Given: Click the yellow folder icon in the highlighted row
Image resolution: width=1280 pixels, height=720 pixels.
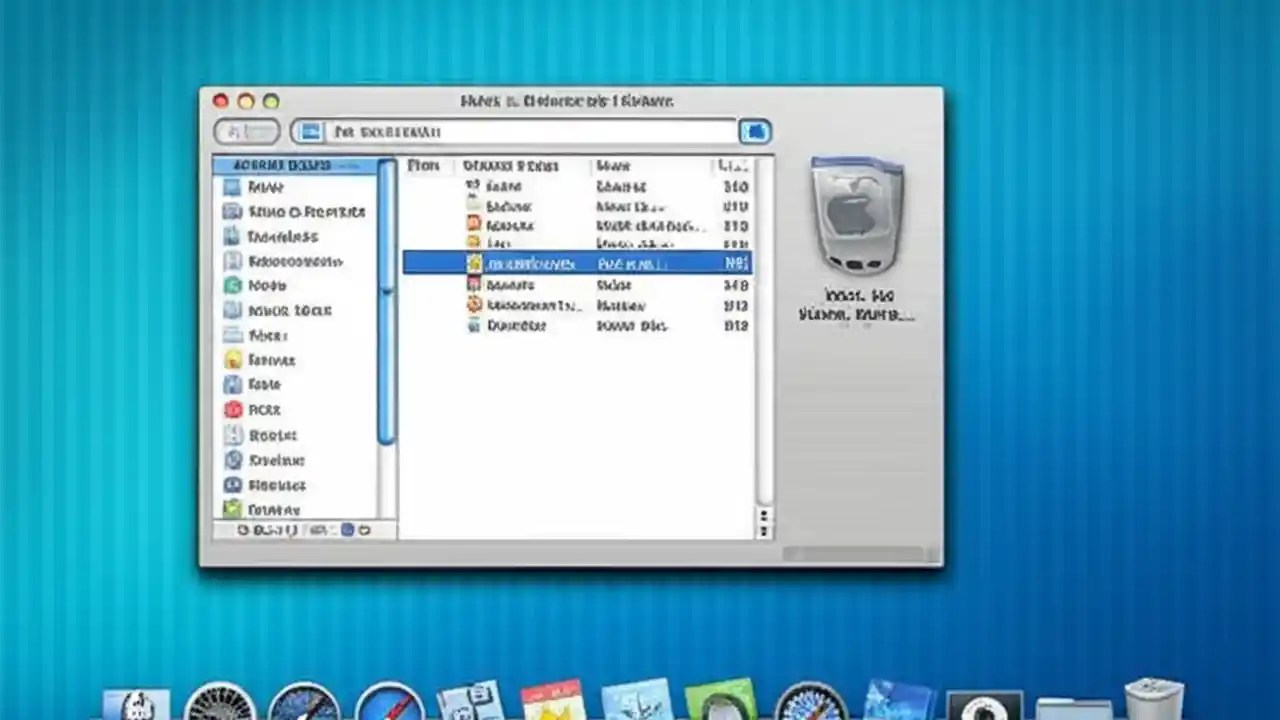Looking at the screenshot, I should (x=473, y=262).
